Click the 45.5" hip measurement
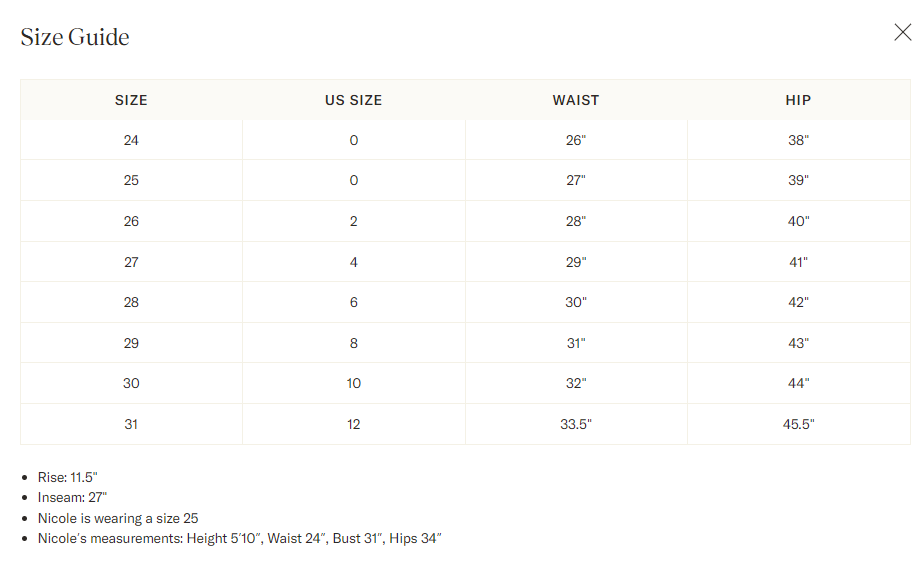Image resolution: width=922 pixels, height=588 pixels. pos(799,424)
